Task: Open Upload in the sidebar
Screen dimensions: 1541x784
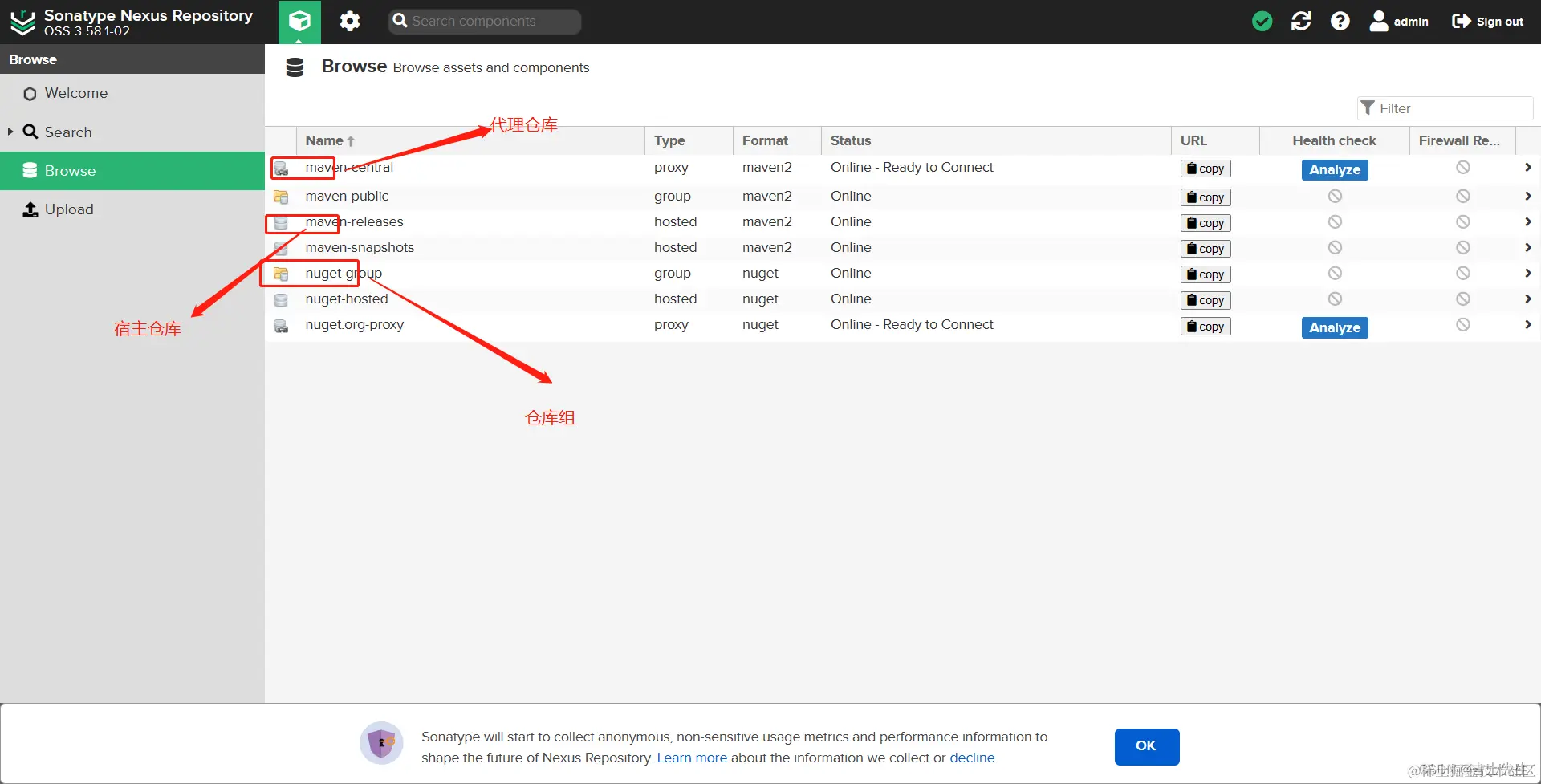Action: click(x=132, y=209)
